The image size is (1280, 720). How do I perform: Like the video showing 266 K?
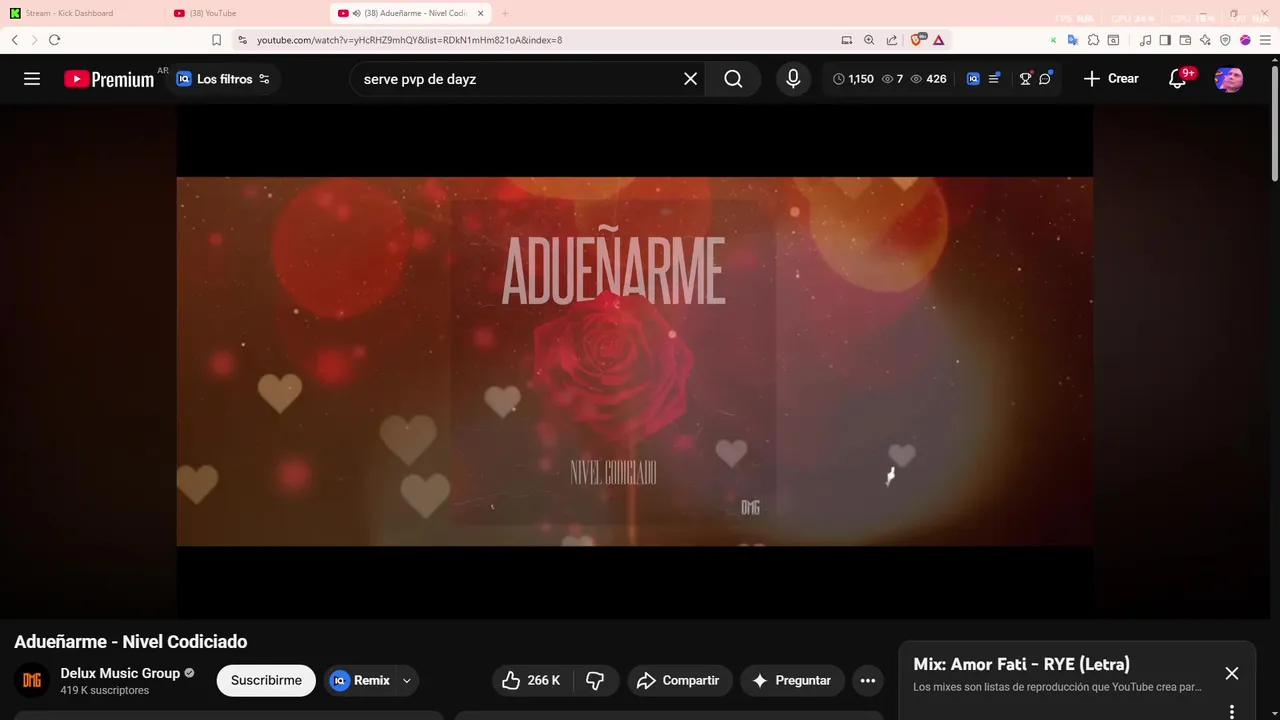531,680
